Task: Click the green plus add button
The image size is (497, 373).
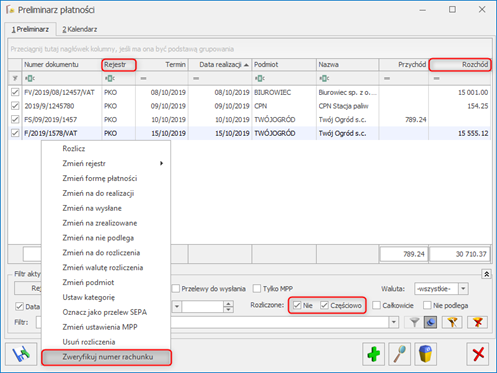Action: click(x=374, y=354)
